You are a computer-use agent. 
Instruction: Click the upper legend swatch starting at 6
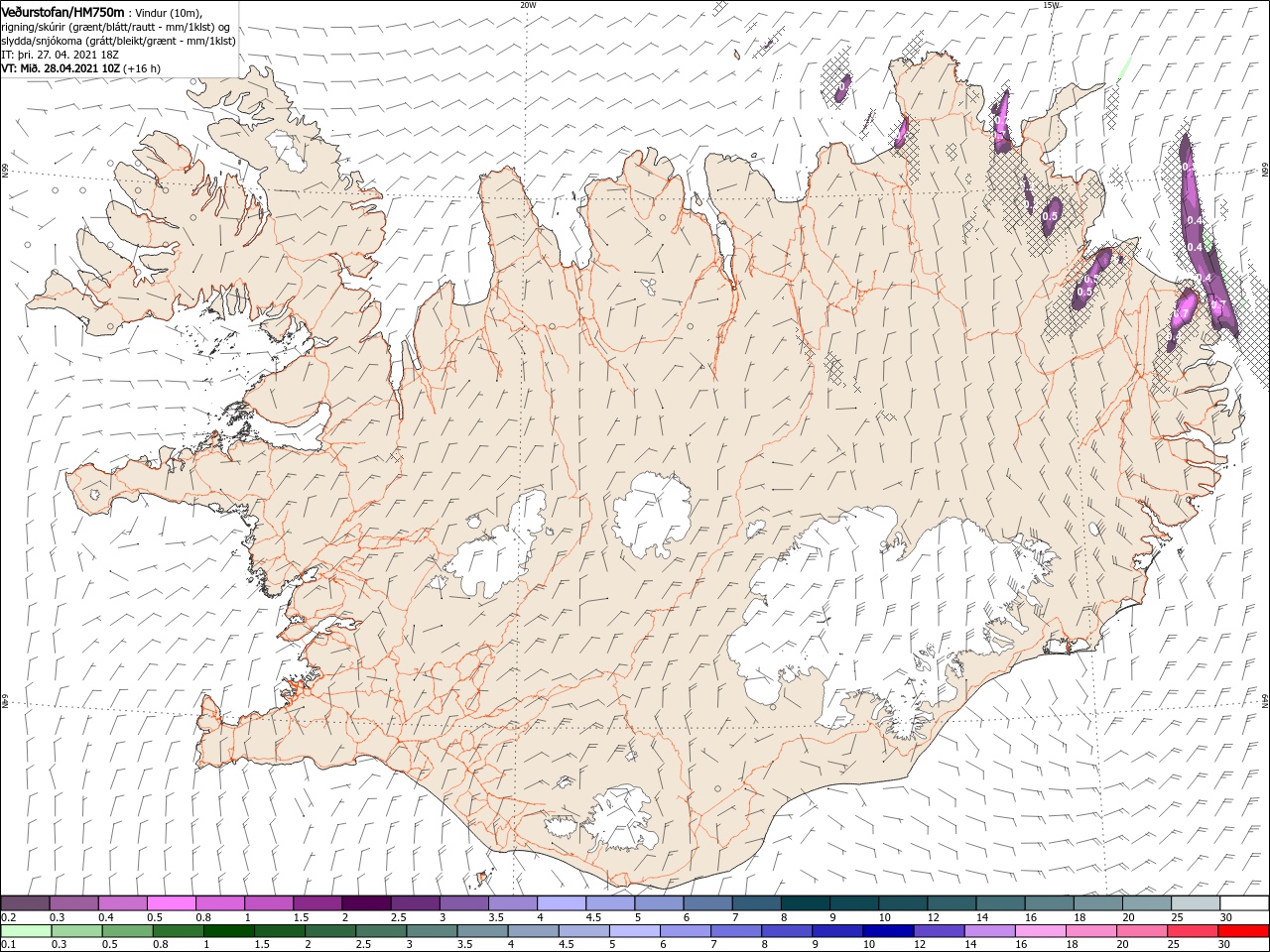pyautogui.click(x=706, y=903)
